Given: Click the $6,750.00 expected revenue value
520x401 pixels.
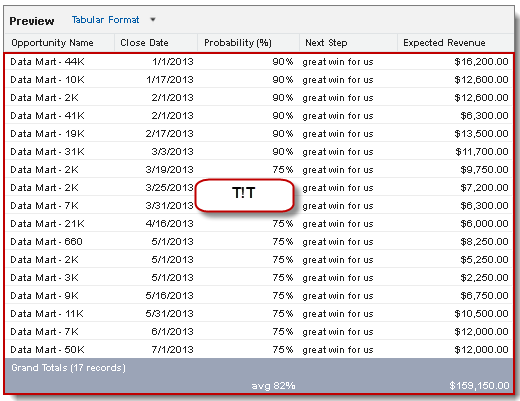Looking at the screenshot, I should pos(484,296).
